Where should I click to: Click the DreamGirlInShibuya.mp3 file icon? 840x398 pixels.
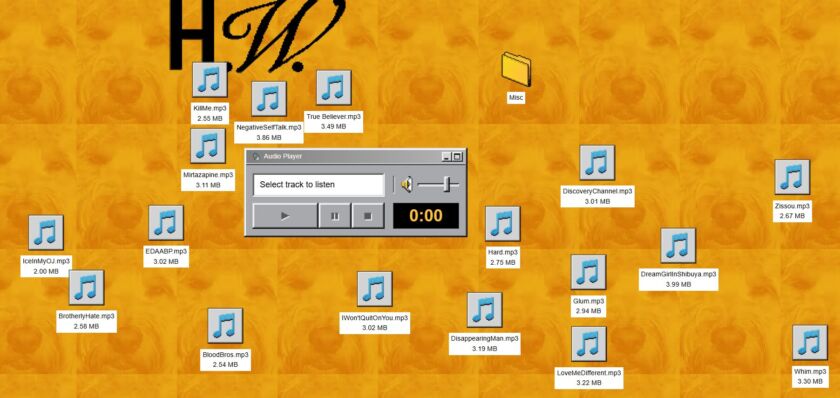[x=678, y=245]
